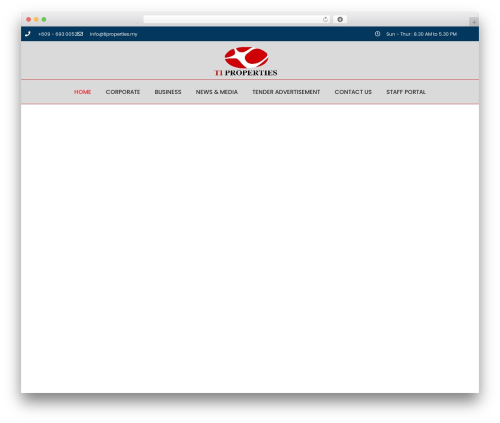Viewport: 500px width, 423px height.
Task: Open the STAFF PORTAL link
Action: [406, 92]
